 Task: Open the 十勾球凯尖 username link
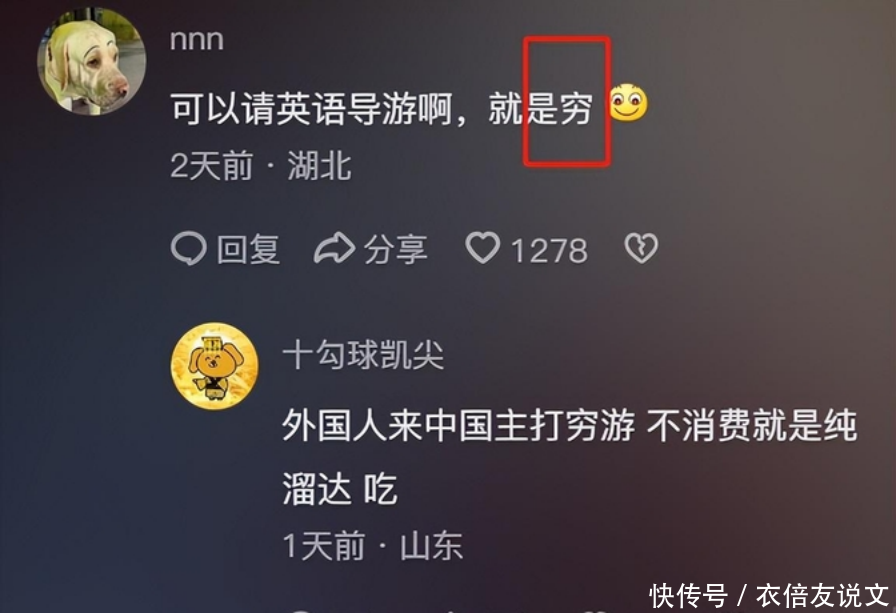click(363, 354)
